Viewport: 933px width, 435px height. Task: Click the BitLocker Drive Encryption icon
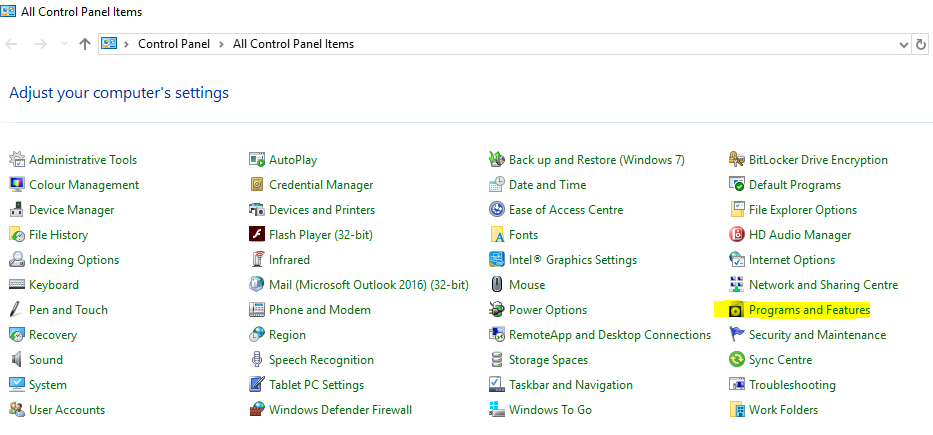(x=737, y=160)
